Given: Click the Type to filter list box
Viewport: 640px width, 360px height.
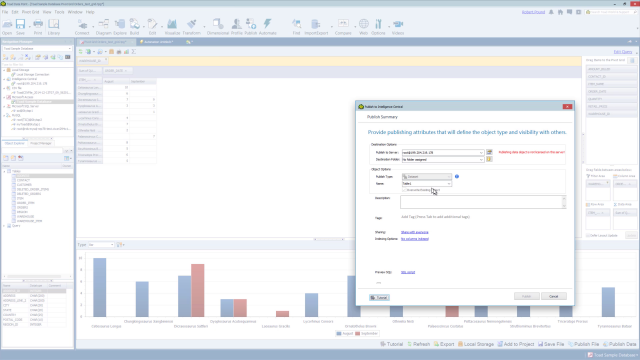Looking at the screenshot, I should point(37,64).
